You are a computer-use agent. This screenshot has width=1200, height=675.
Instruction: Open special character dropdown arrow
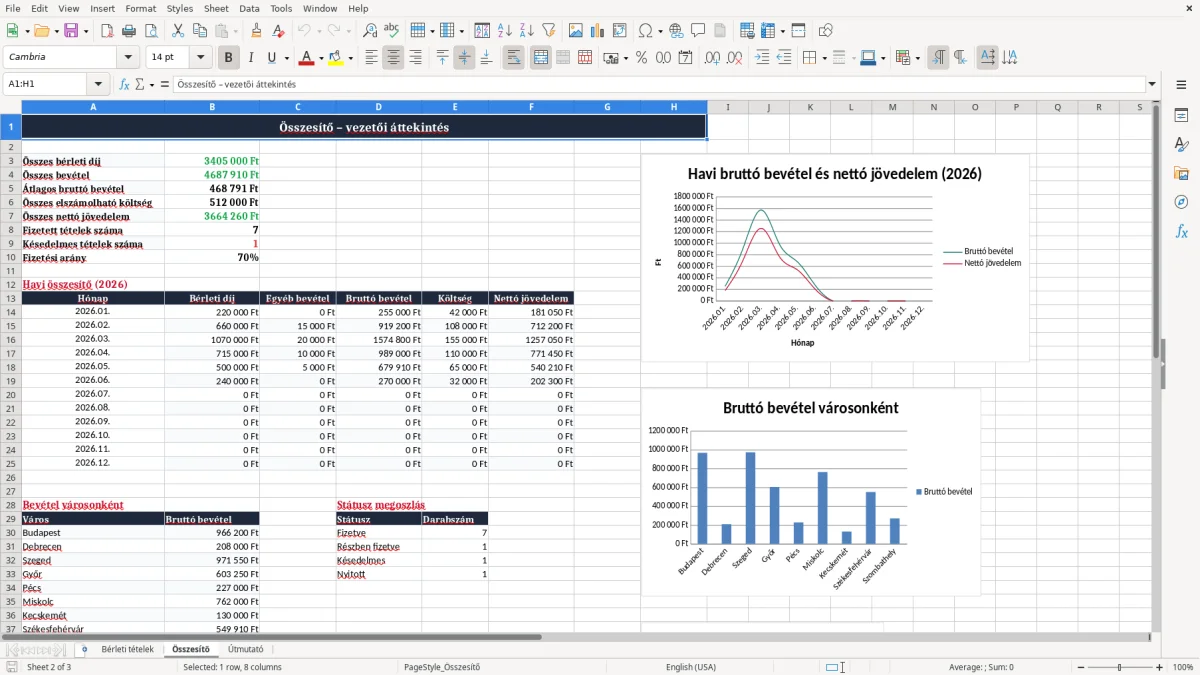coord(660,31)
